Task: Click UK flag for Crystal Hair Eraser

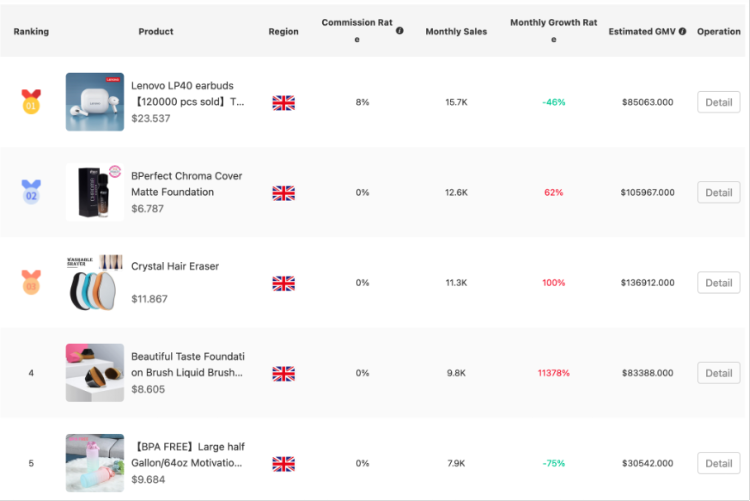Action: click(284, 283)
